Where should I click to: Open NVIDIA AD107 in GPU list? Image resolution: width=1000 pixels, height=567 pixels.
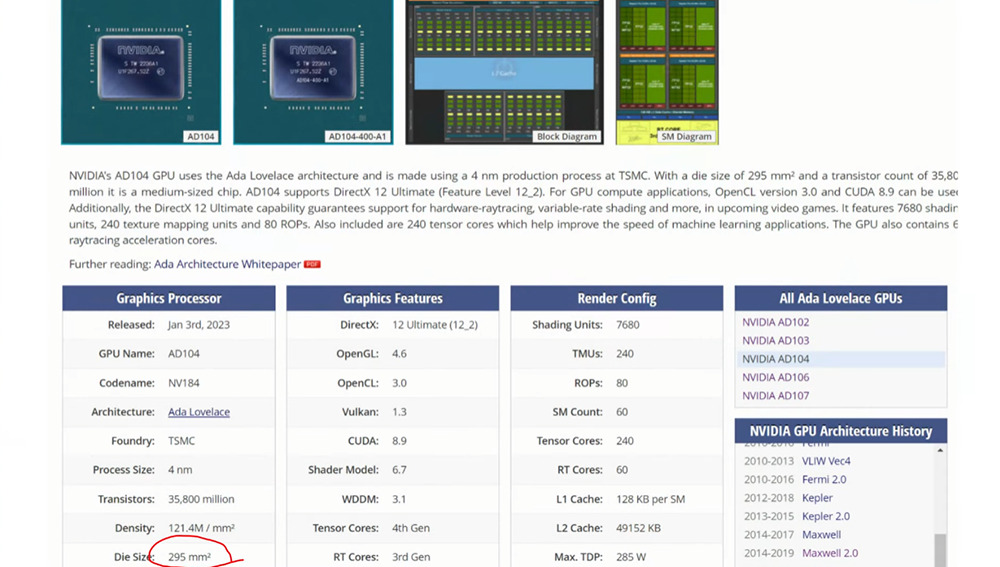point(776,396)
